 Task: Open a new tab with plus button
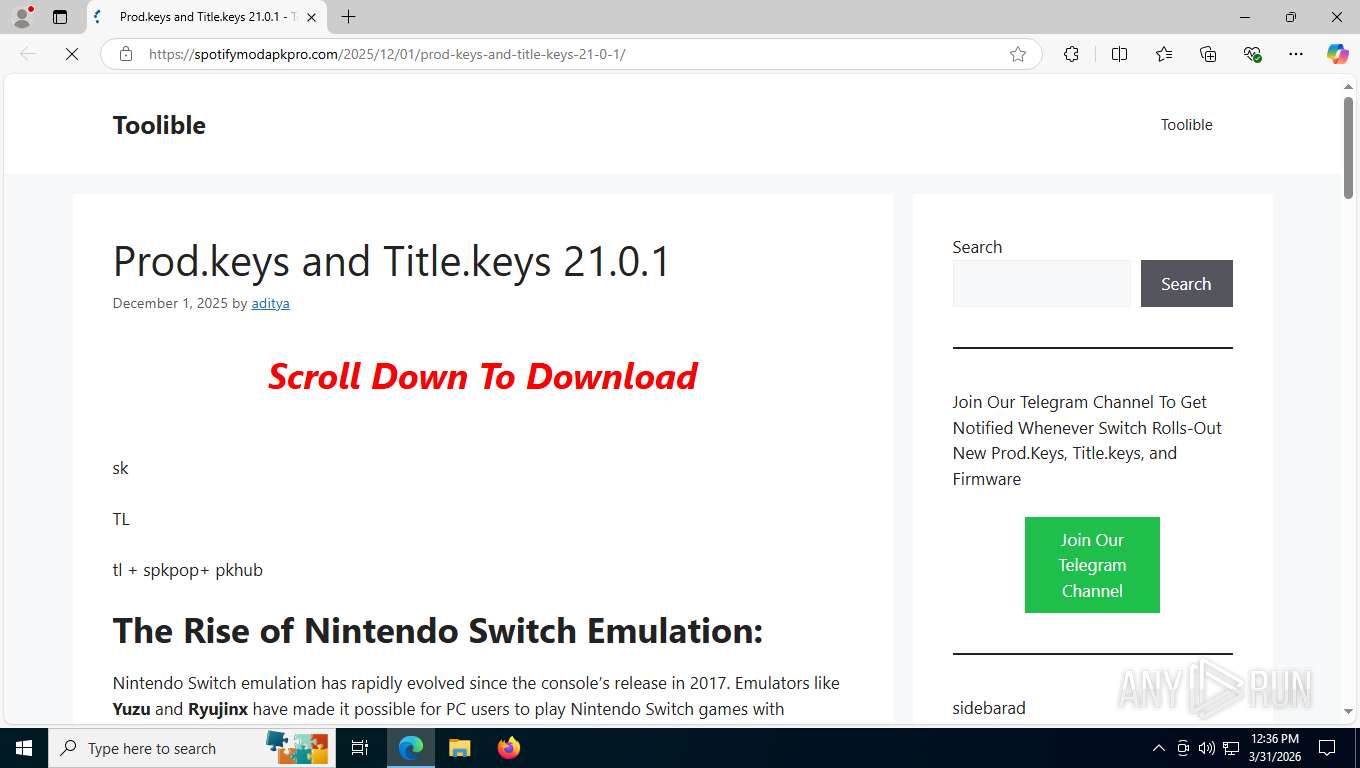point(348,17)
